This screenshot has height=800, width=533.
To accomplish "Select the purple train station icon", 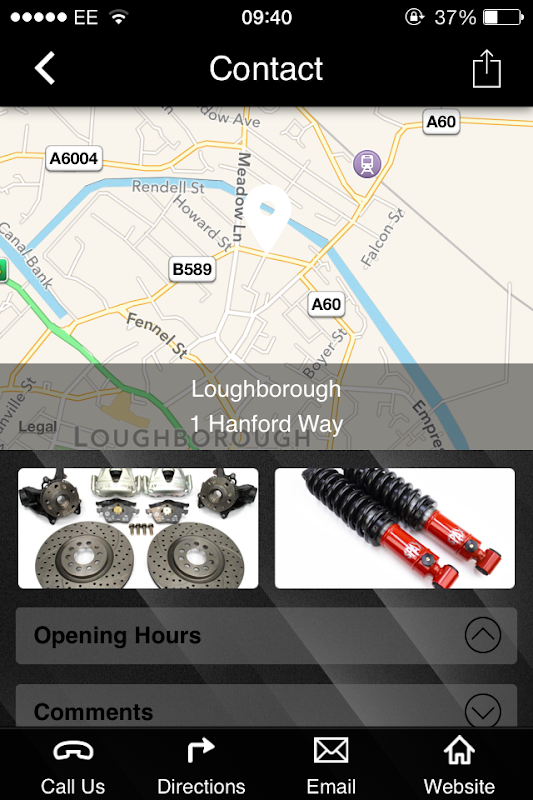I will point(367,164).
